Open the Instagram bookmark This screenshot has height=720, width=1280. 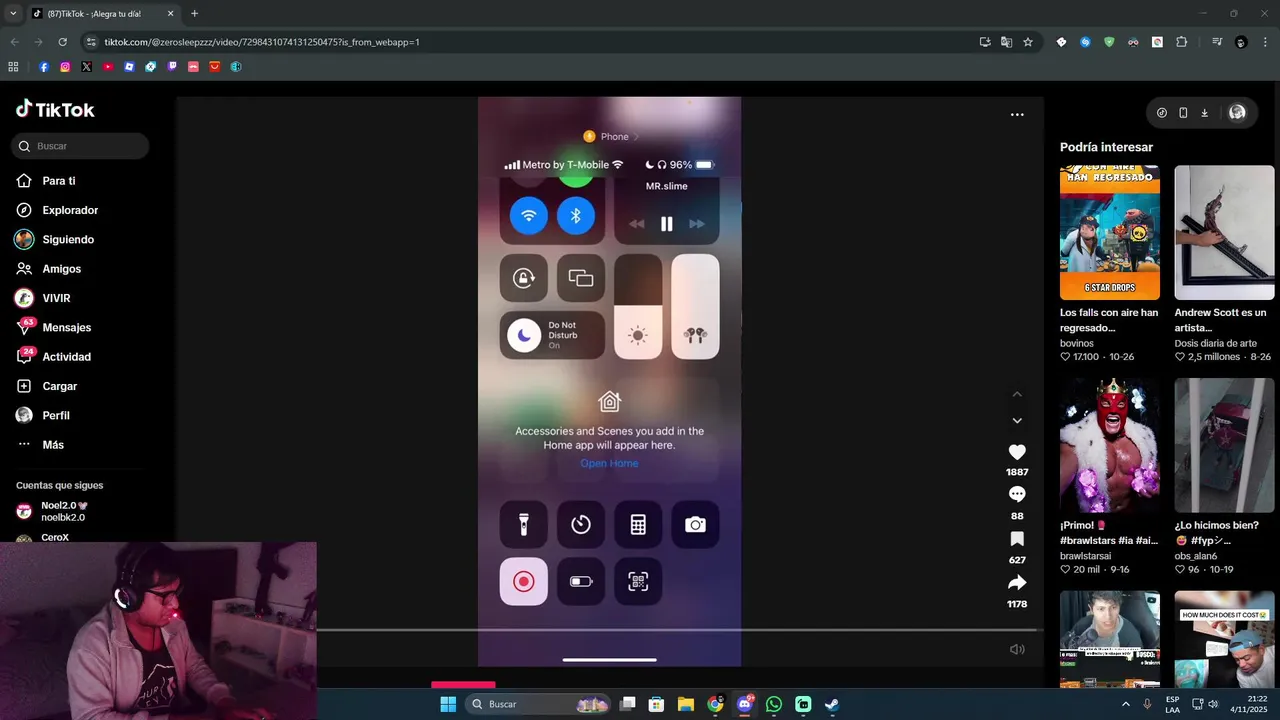tap(65, 67)
